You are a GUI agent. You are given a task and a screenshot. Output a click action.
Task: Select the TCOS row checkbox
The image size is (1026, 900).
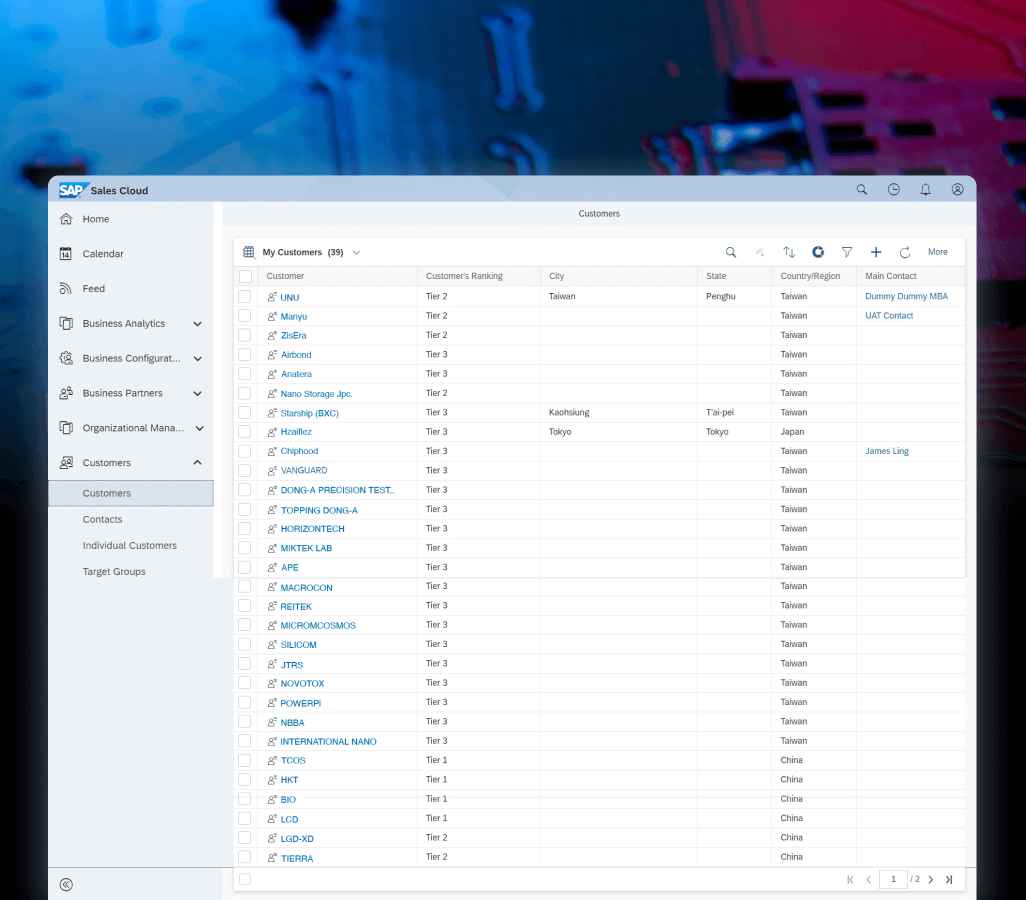click(x=245, y=761)
